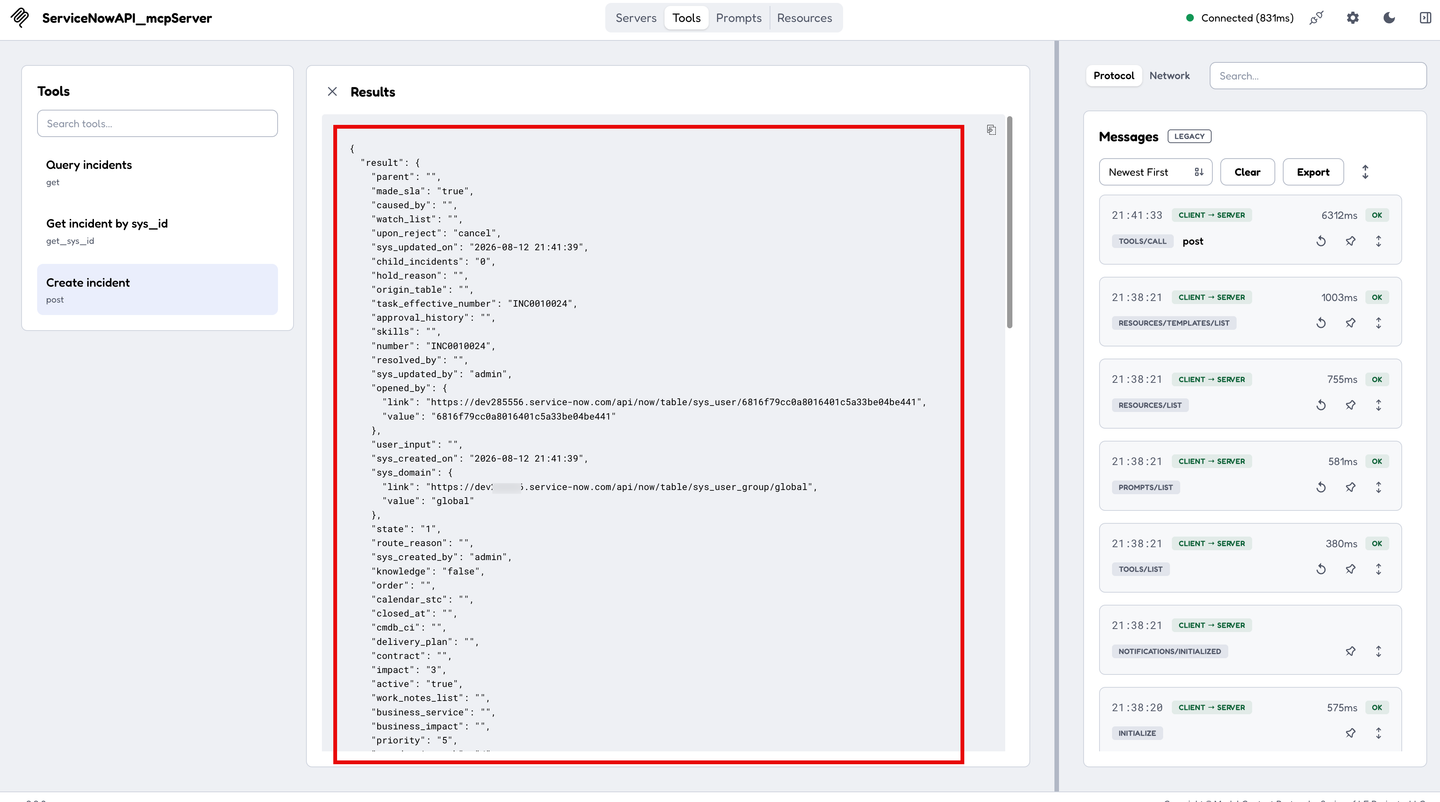Collapse the right side panel icon

[1425, 18]
